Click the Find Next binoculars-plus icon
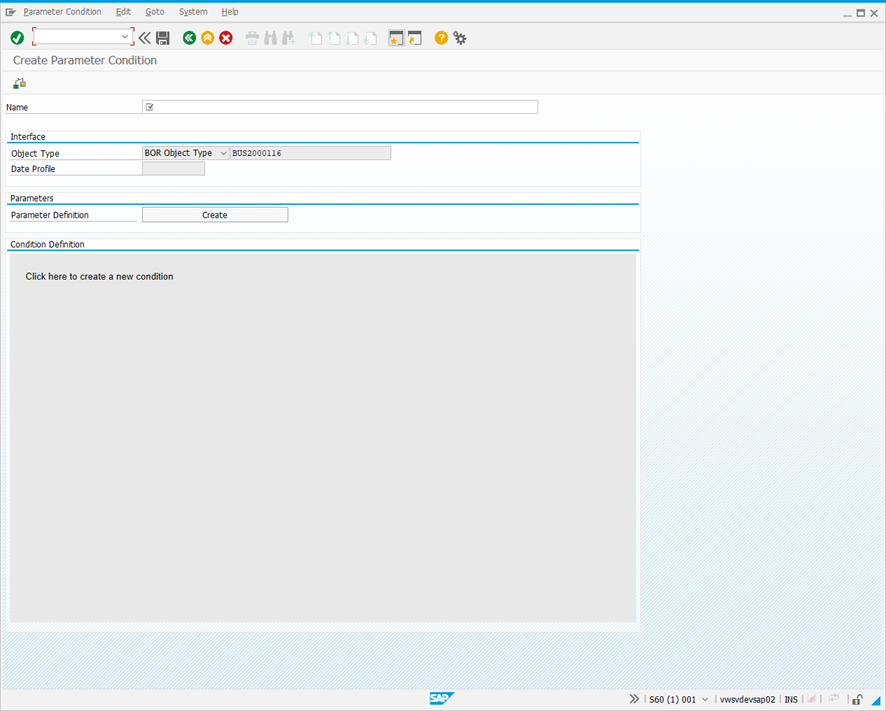The image size is (886, 711). coord(289,38)
